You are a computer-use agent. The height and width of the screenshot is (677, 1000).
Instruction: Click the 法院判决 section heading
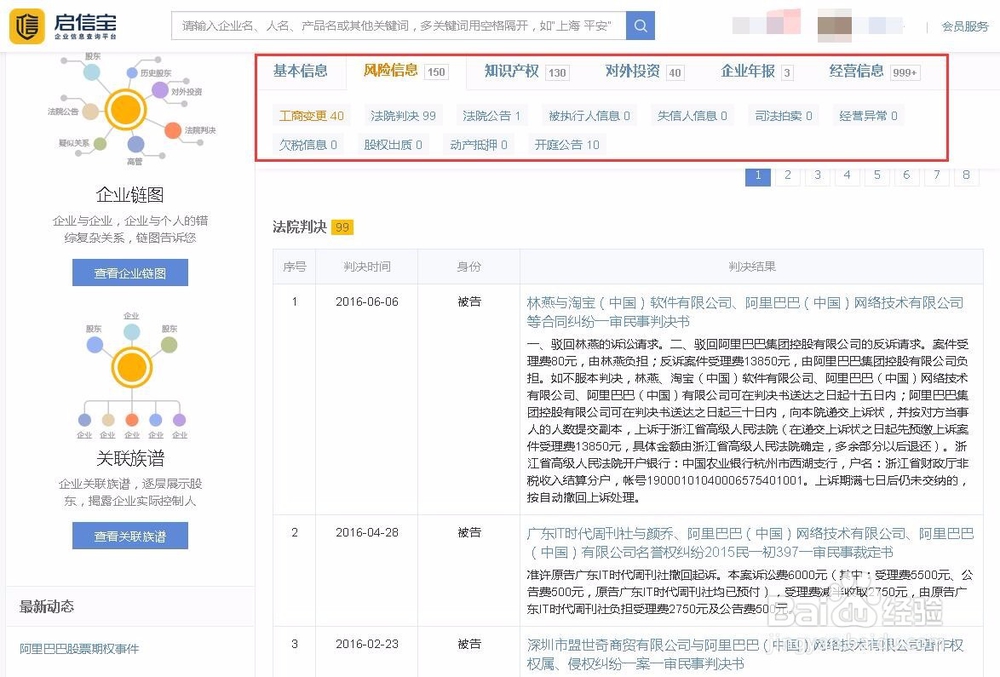[299, 227]
